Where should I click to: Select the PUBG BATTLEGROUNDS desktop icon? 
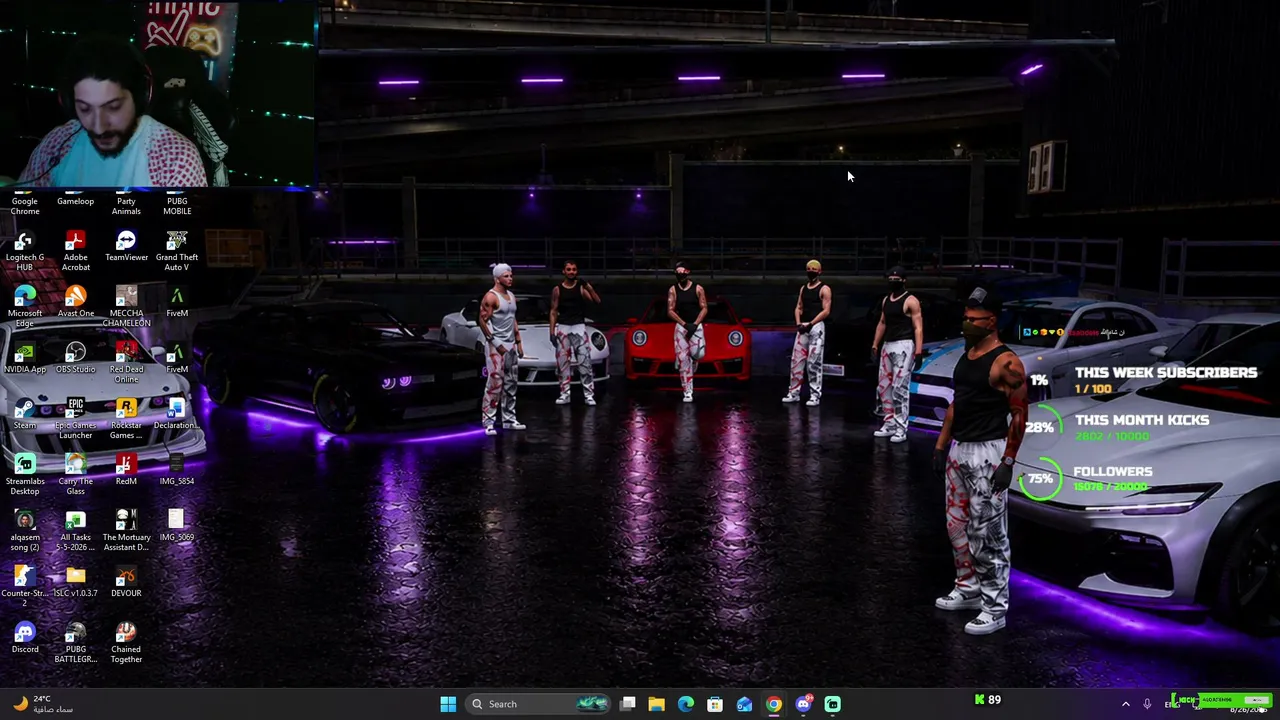click(x=75, y=643)
